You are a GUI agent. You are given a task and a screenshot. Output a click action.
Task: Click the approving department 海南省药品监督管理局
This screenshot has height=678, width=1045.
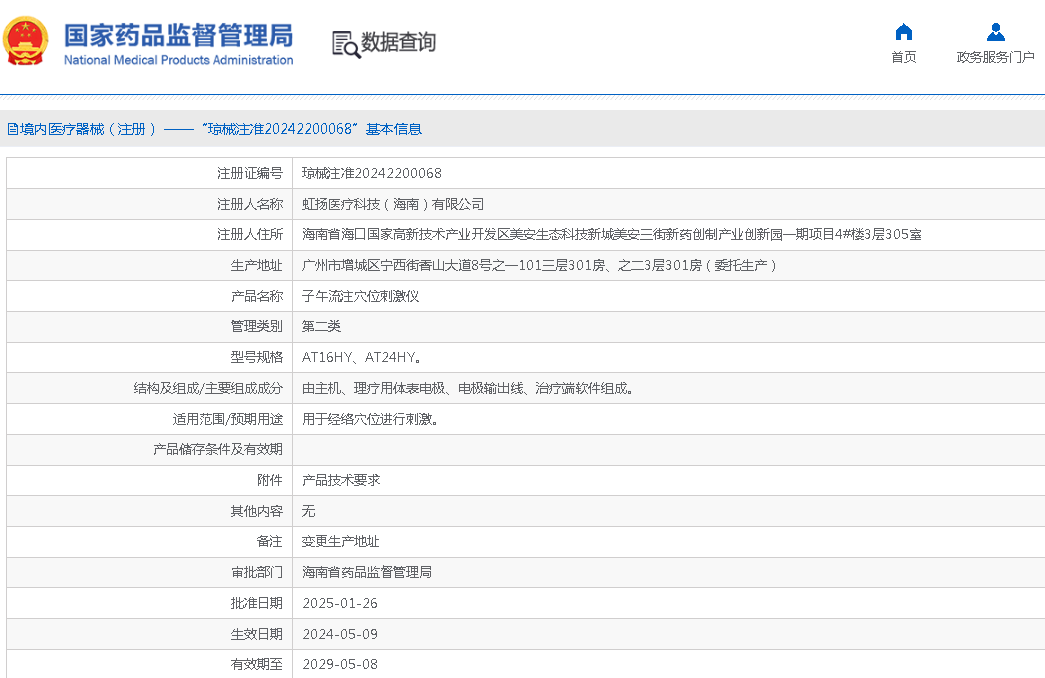pyautogui.click(x=366, y=572)
